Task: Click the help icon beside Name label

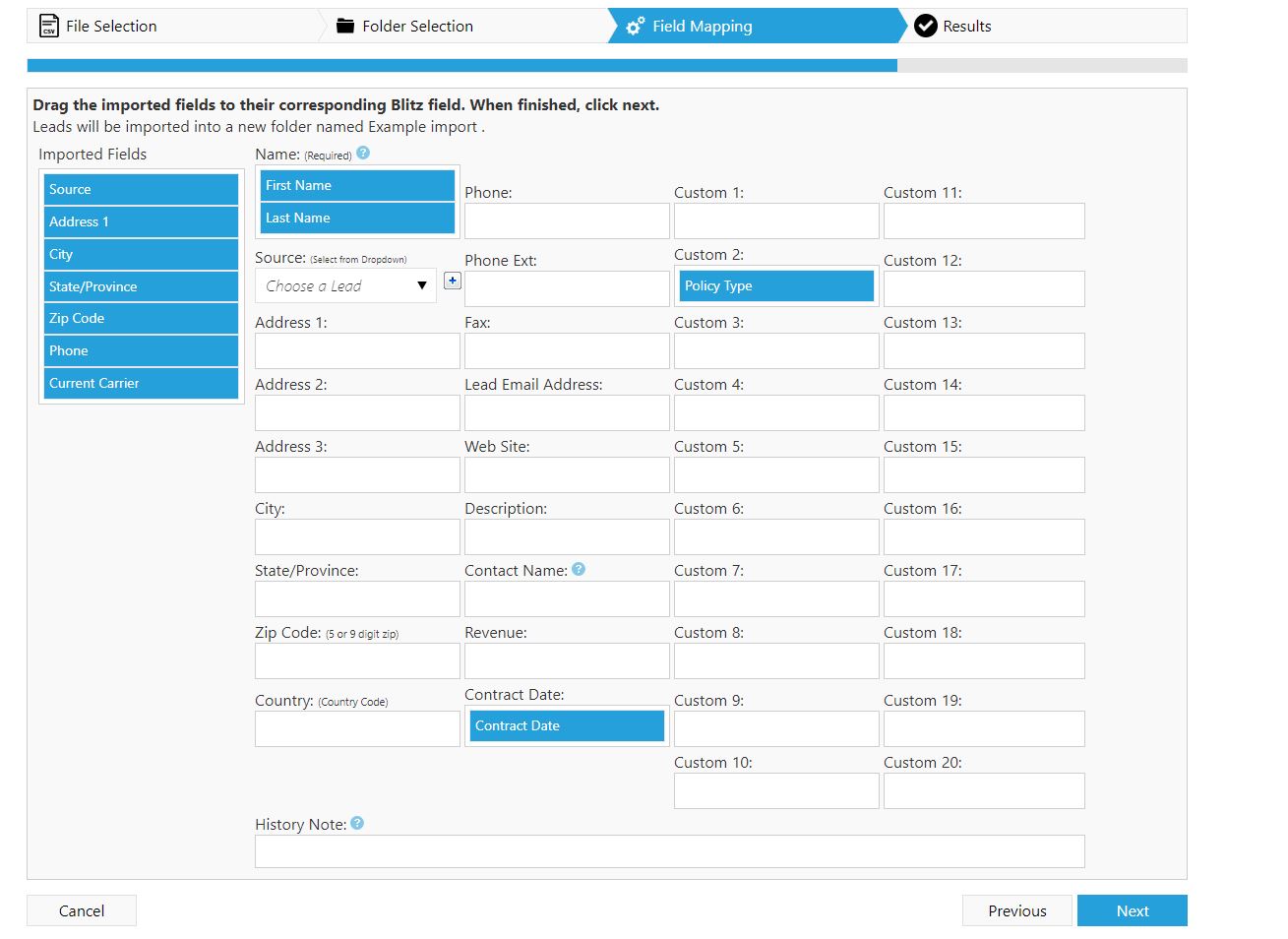Action: 363,153
